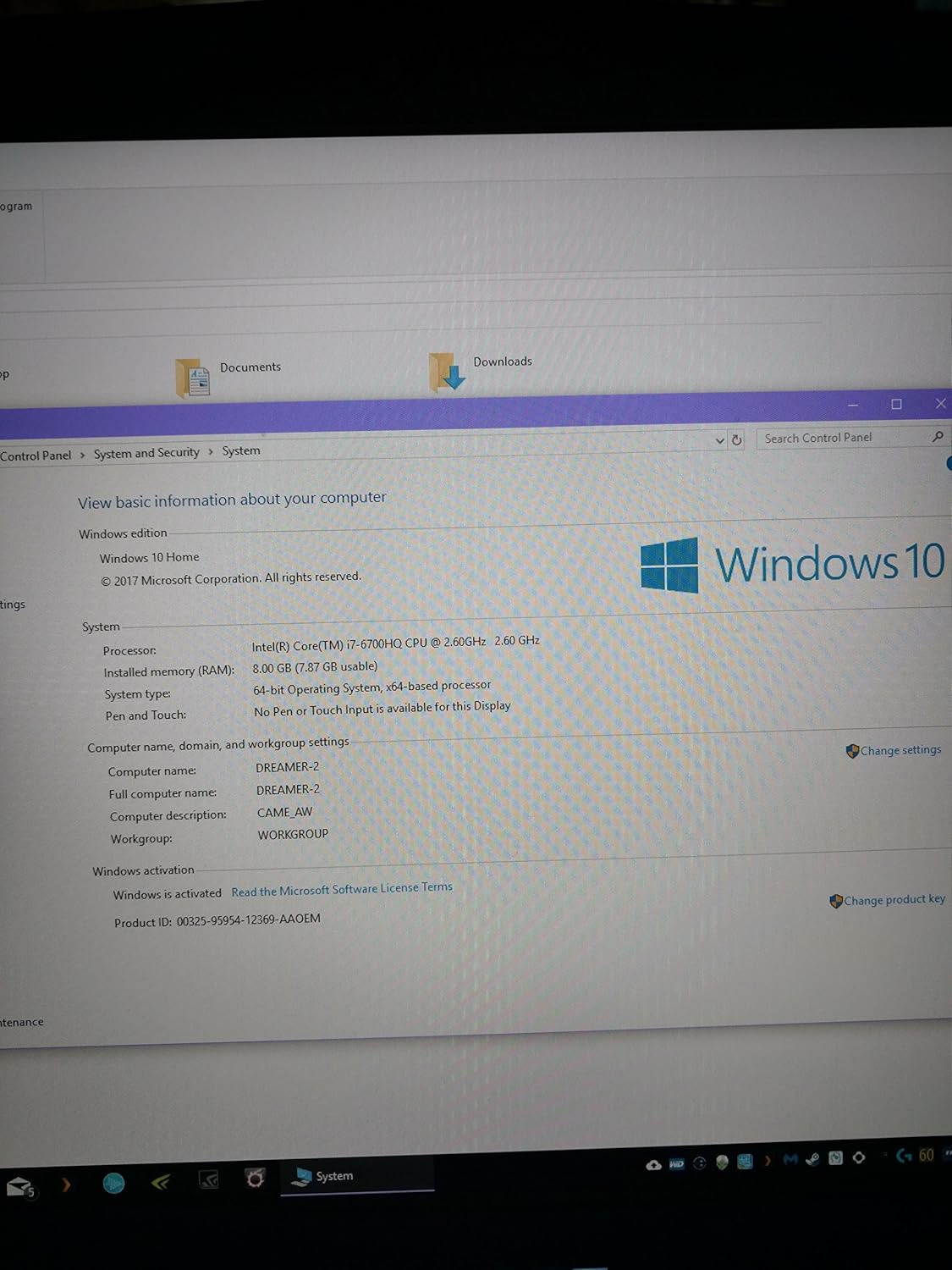Expand the address bar history dropdown

(719, 440)
